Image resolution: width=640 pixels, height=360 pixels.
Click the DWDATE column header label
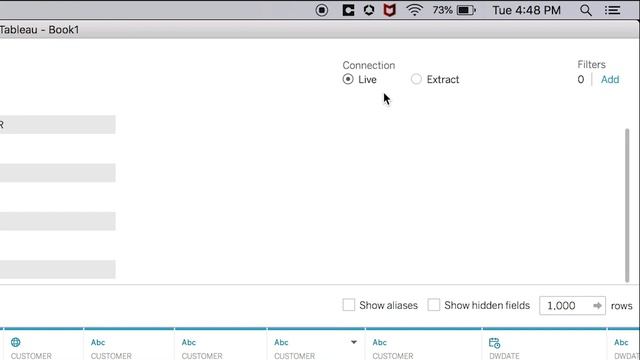(504, 356)
